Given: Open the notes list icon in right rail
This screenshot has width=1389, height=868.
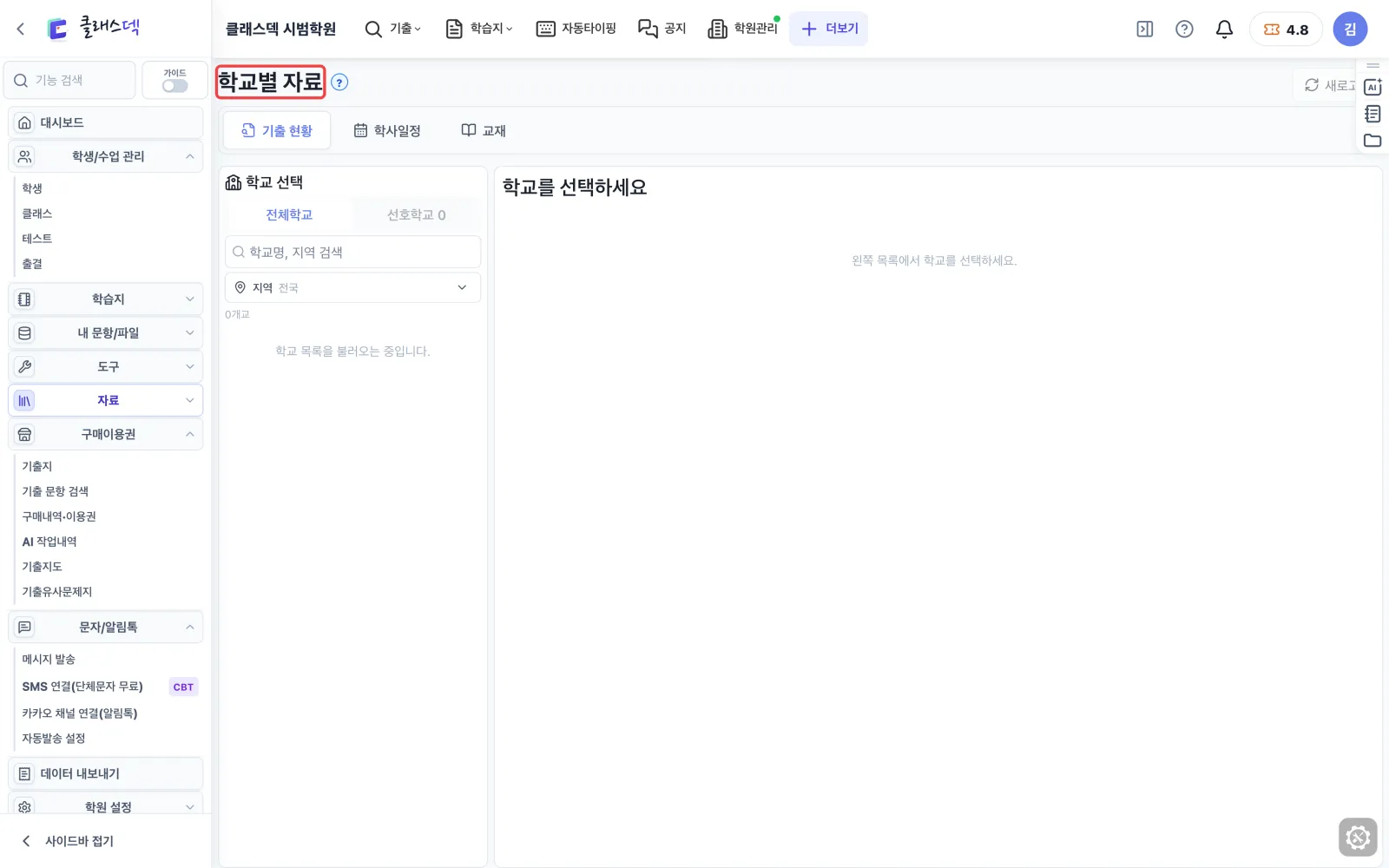Looking at the screenshot, I should pos(1373,114).
